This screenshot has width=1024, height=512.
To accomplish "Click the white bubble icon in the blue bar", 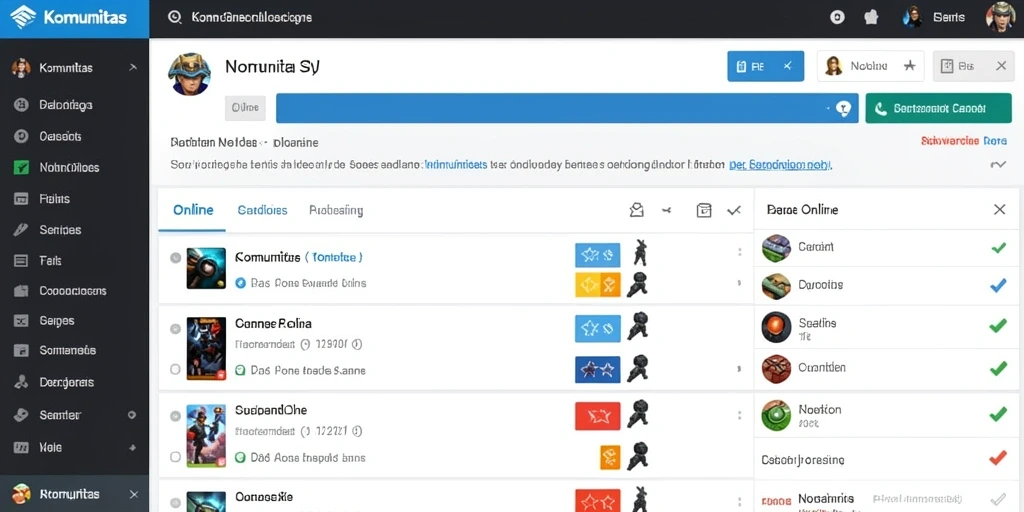I will click(843, 108).
